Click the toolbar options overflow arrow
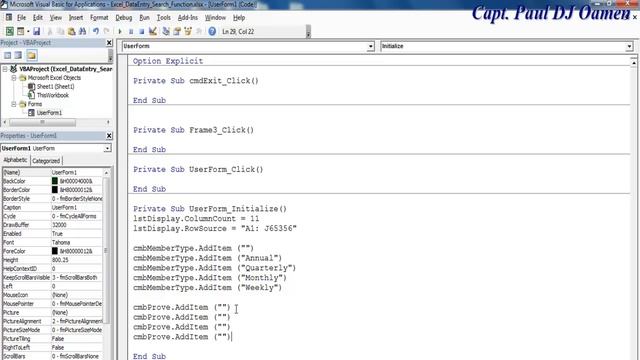This screenshot has width=640, height=360. click(308, 32)
